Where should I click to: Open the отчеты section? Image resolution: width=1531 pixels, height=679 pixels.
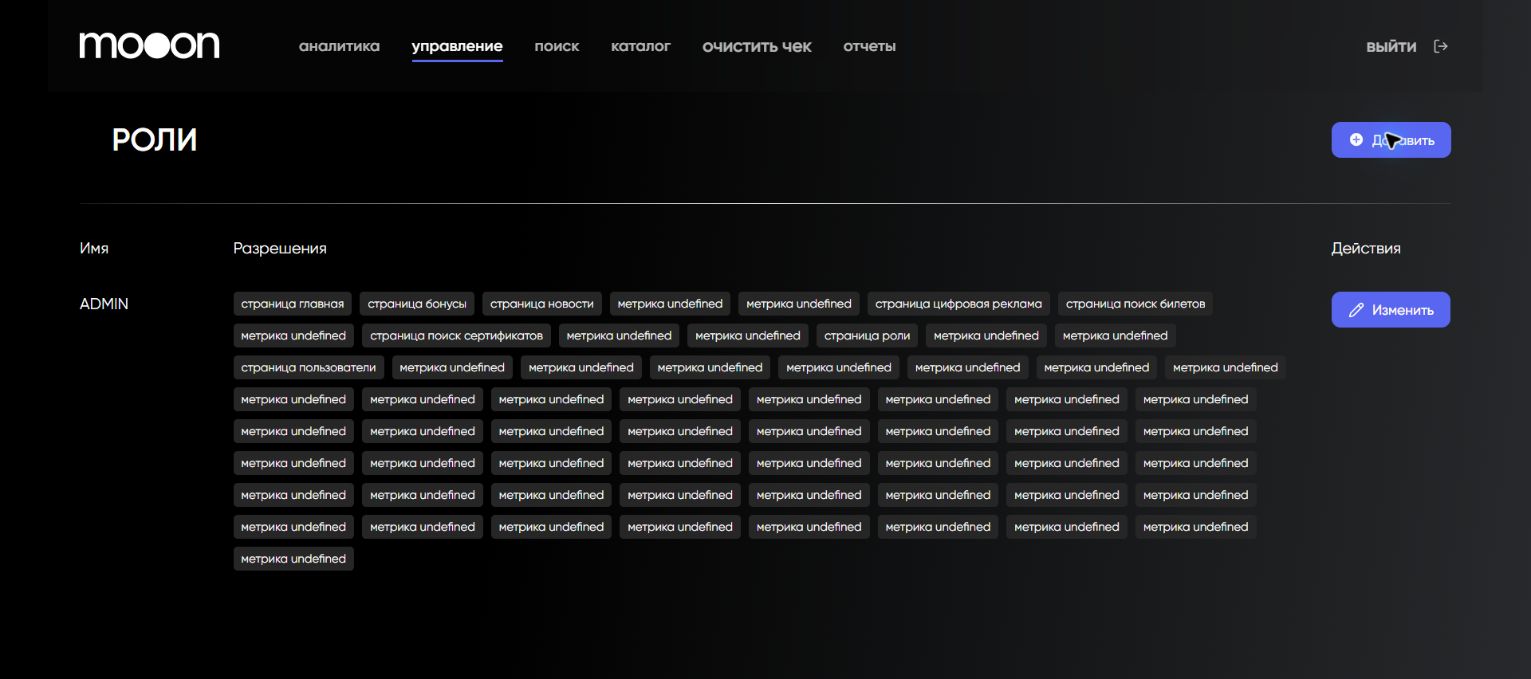pos(870,46)
